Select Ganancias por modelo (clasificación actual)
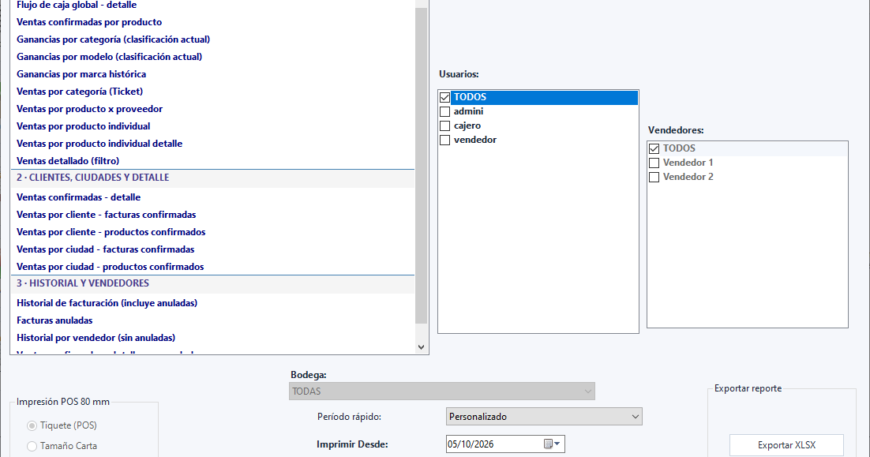 point(109,57)
